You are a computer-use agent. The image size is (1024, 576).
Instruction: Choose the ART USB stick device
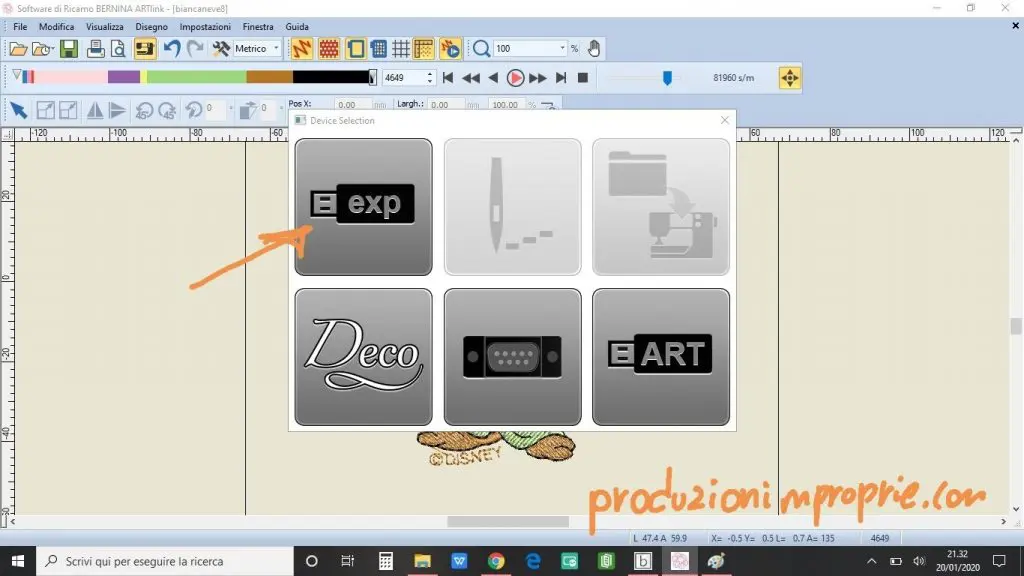(x=661, y=357)
